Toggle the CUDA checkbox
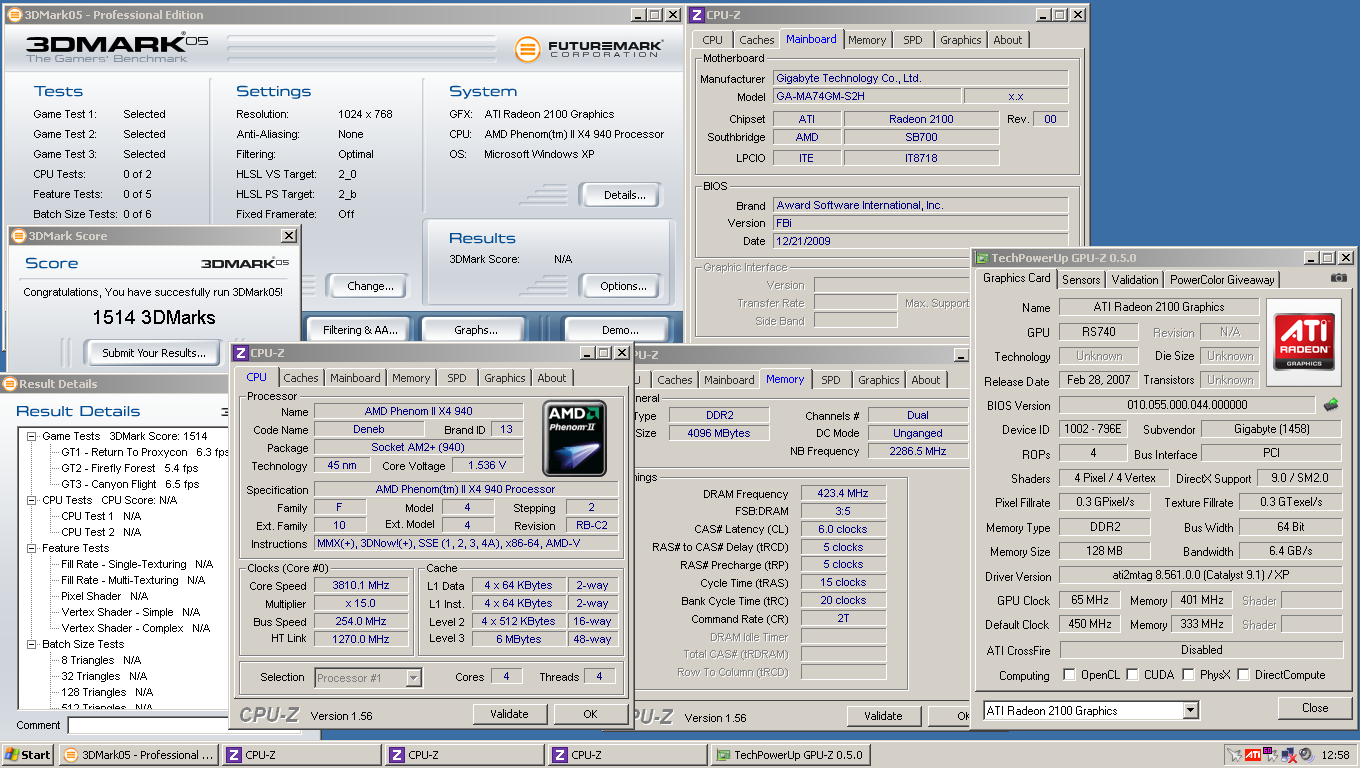 (x=1133, y=675)
